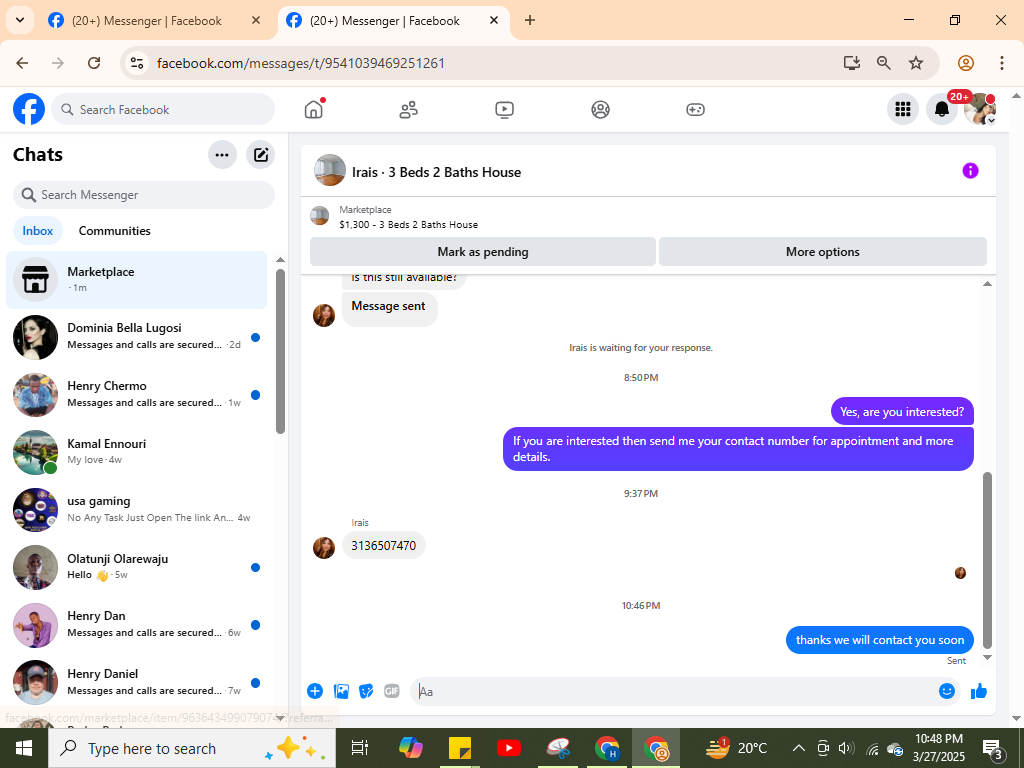Reload the page
1024x768 pixels.
[94, 63]
